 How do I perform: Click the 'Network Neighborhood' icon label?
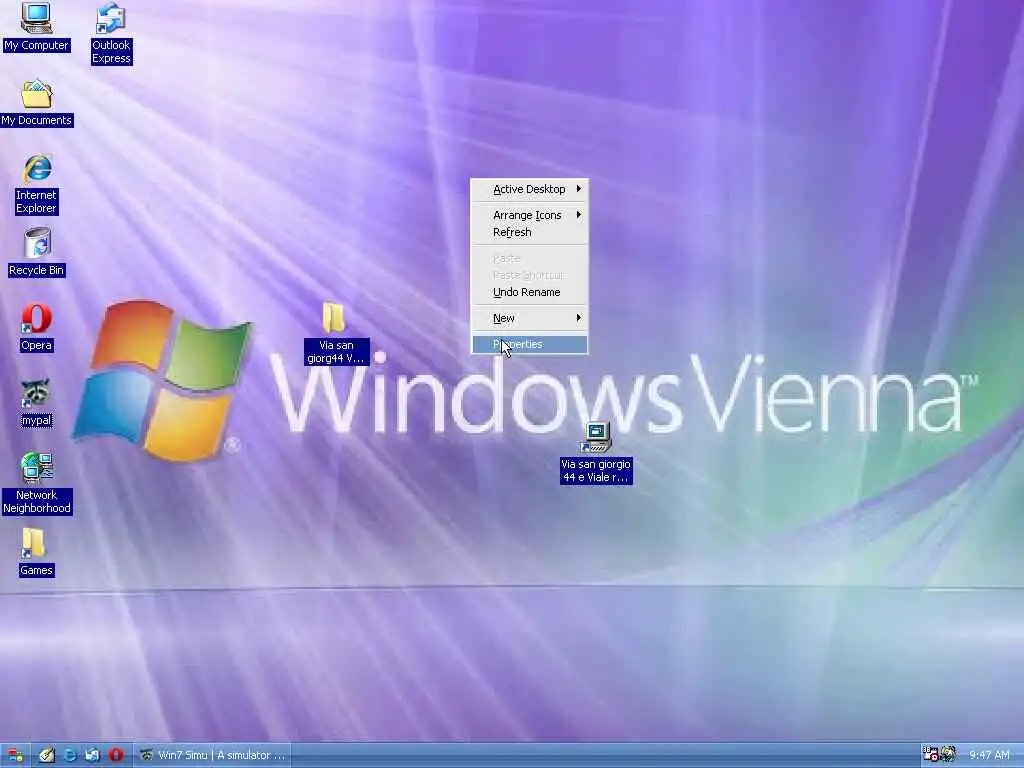37,502
